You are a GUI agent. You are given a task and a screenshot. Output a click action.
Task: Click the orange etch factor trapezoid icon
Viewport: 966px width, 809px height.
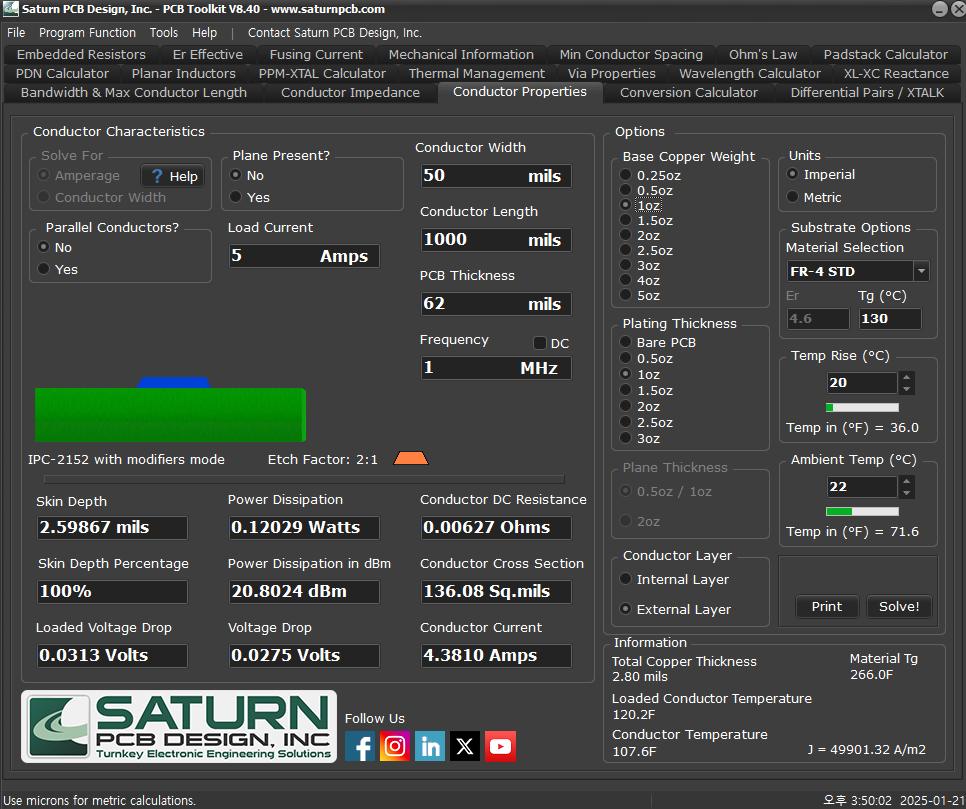pyautogui.click(x=411, y=458)
